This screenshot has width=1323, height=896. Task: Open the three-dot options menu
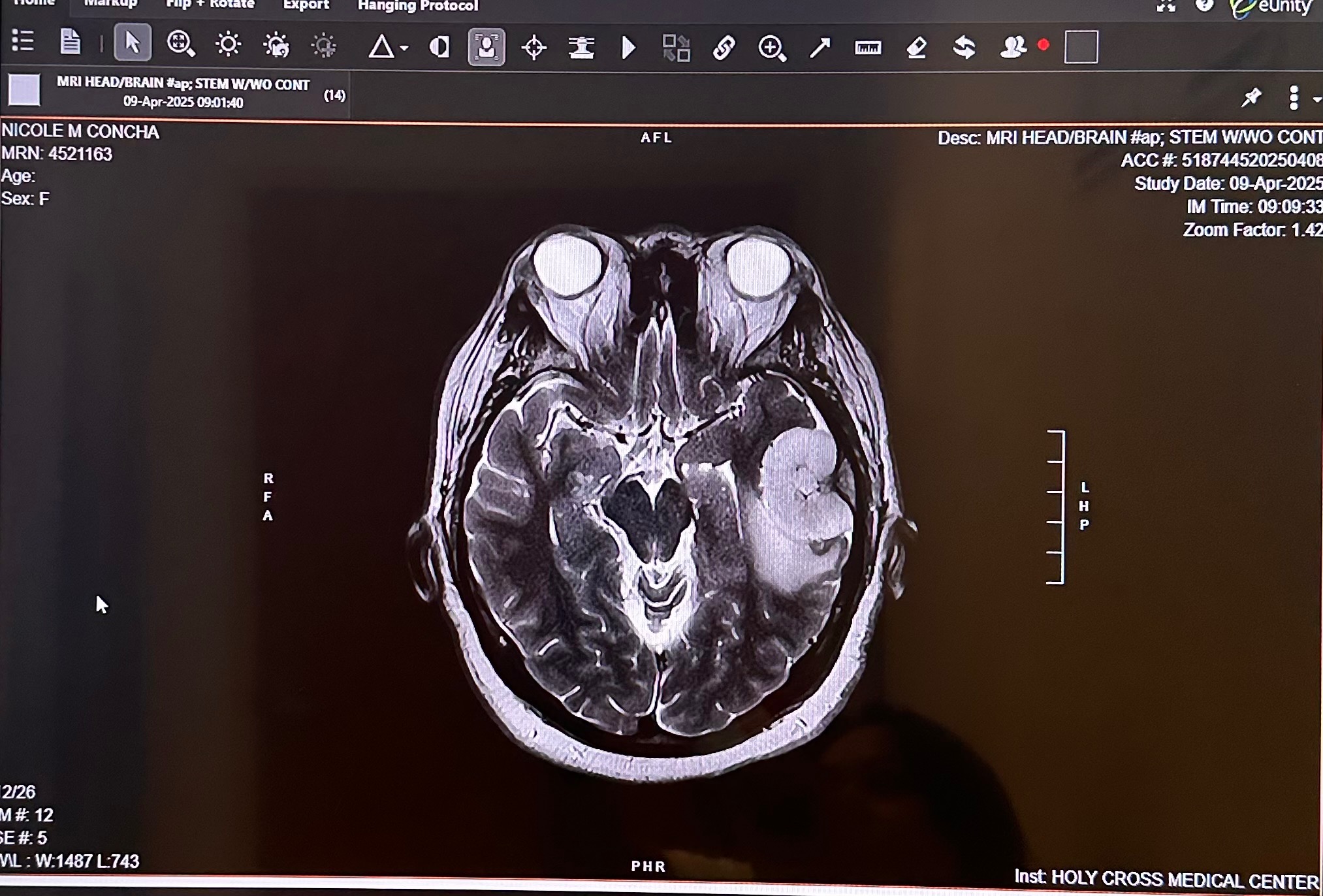(1294, 98)
